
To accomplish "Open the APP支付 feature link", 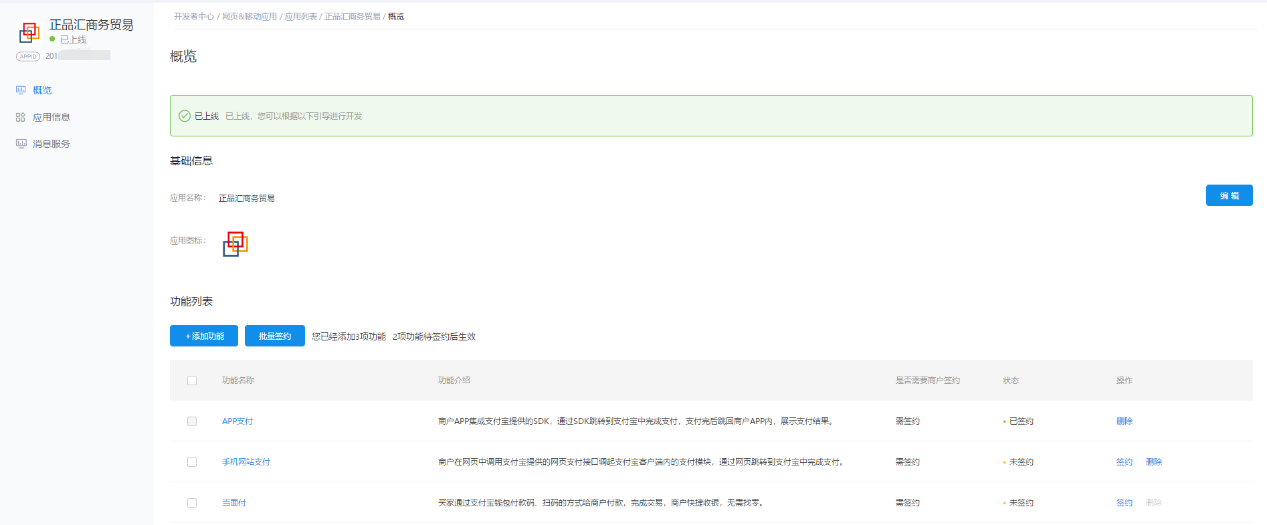I will [x=237, y=421].
